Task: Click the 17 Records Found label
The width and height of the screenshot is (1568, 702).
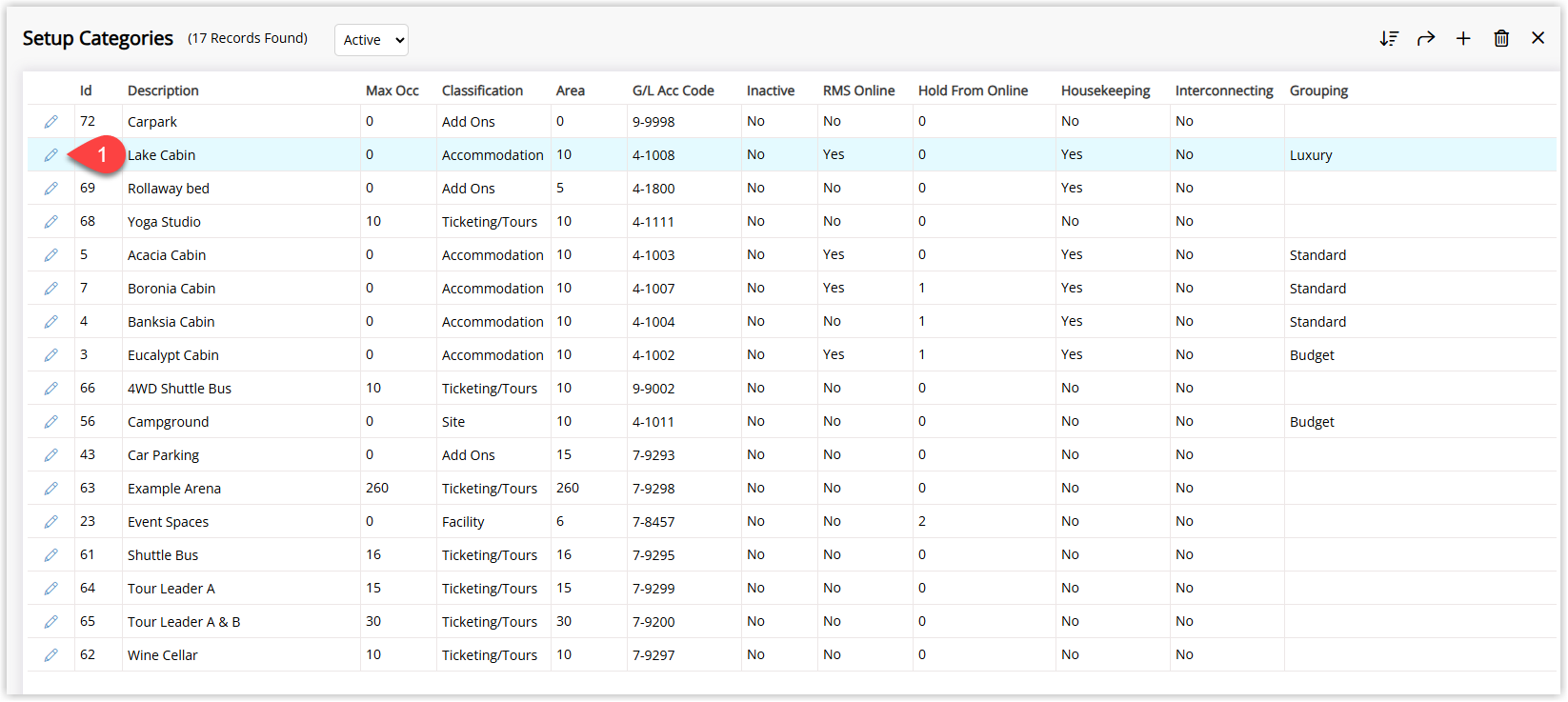Action: 248,38
